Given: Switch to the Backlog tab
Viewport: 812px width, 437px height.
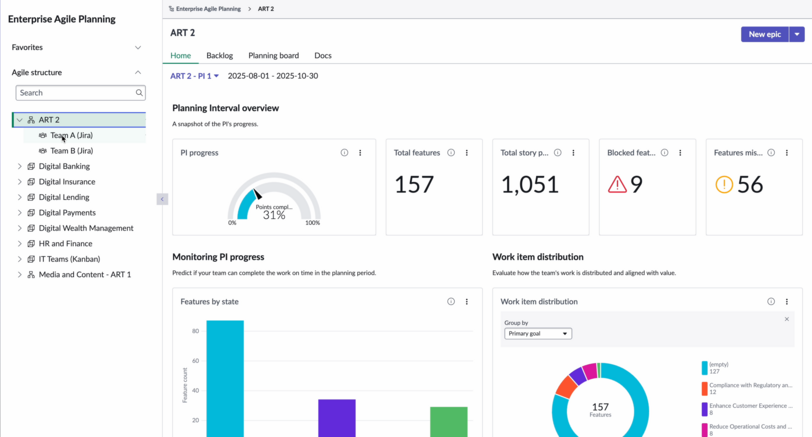Looking at the screenshot, I should point(220,55).
